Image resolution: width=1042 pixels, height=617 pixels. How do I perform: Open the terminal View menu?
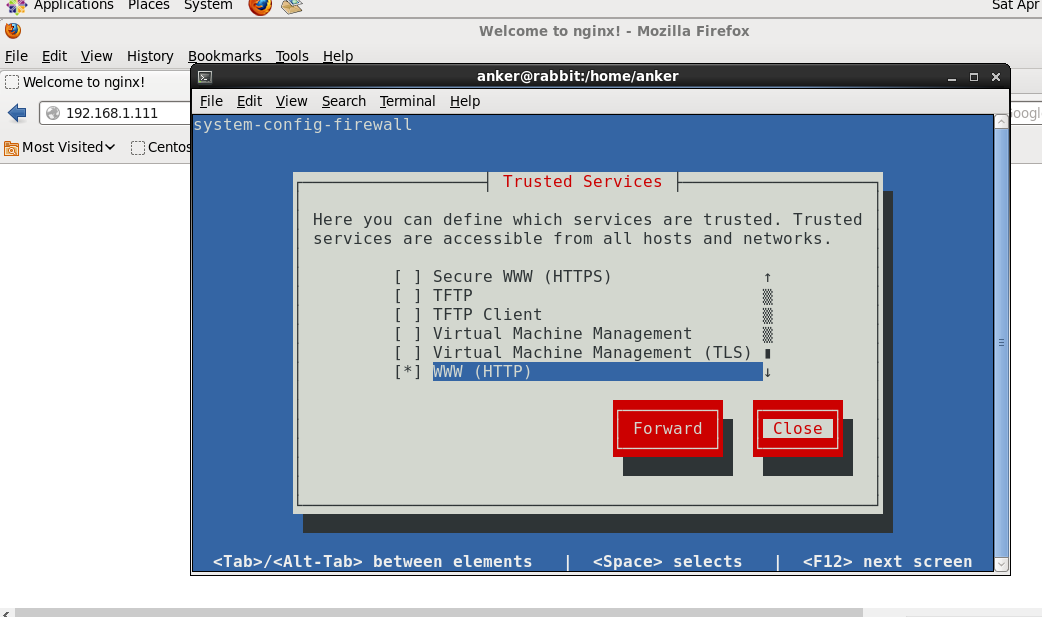(x=291, y=101)
